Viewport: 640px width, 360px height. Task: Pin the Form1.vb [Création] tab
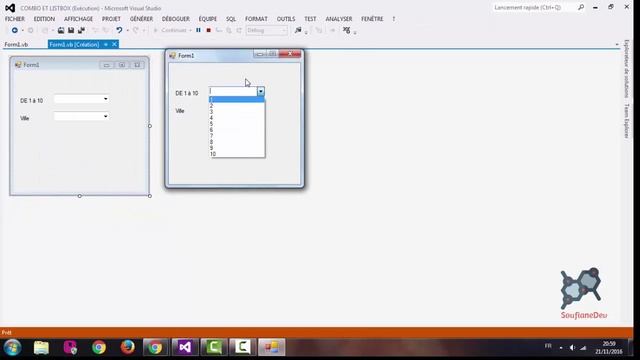[106, 44]
